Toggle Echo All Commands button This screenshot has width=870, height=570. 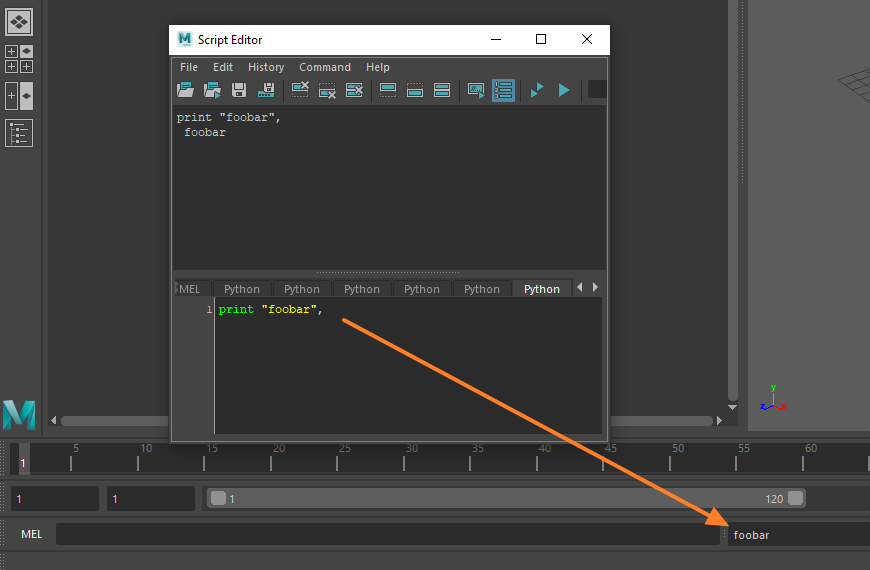click(476, 90)
